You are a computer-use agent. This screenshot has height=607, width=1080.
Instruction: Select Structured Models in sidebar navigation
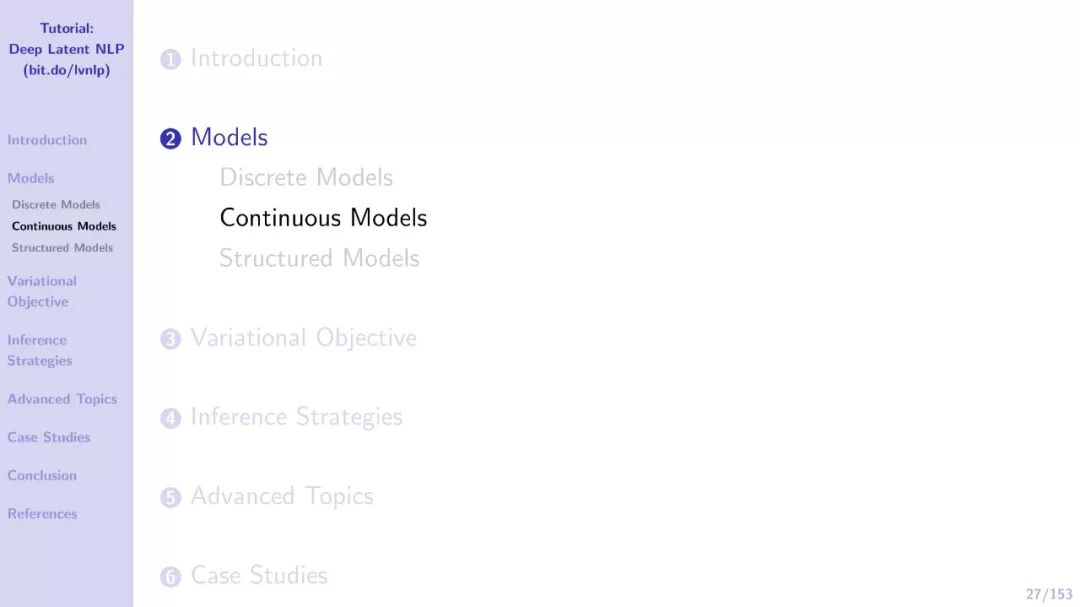tap(62, 247)
